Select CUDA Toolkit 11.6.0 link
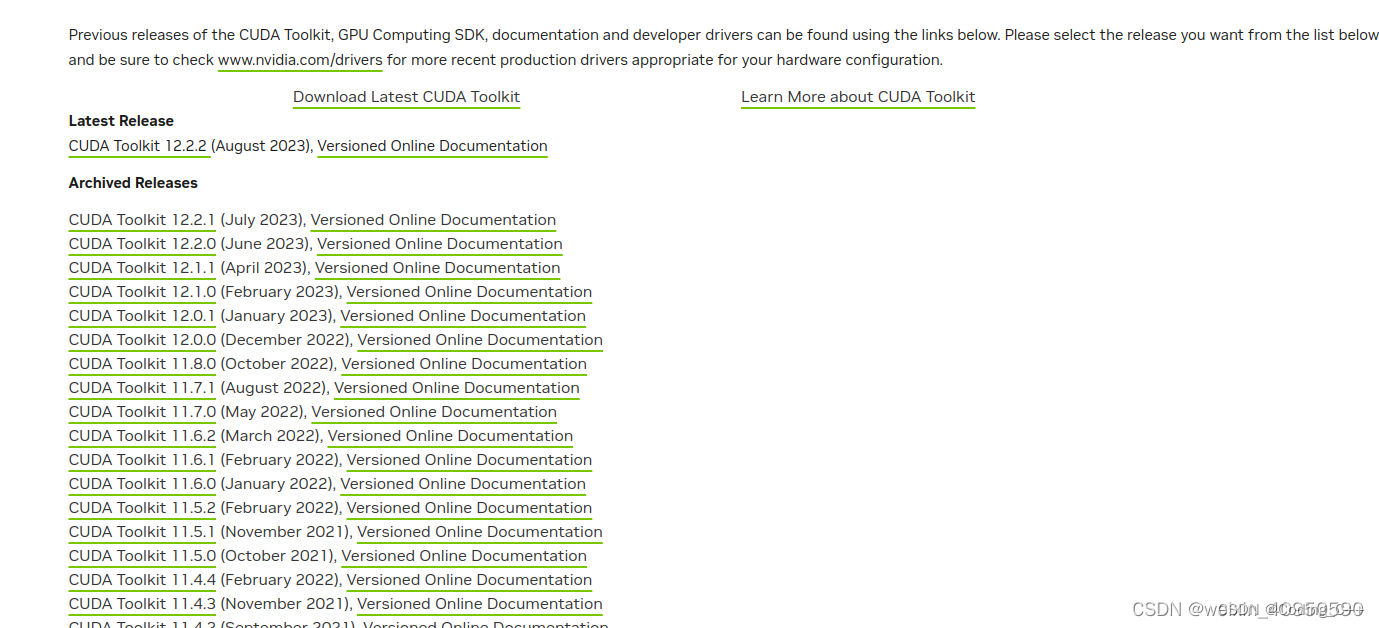This screenshot has height=628, width=1379. tap(142, 484)
